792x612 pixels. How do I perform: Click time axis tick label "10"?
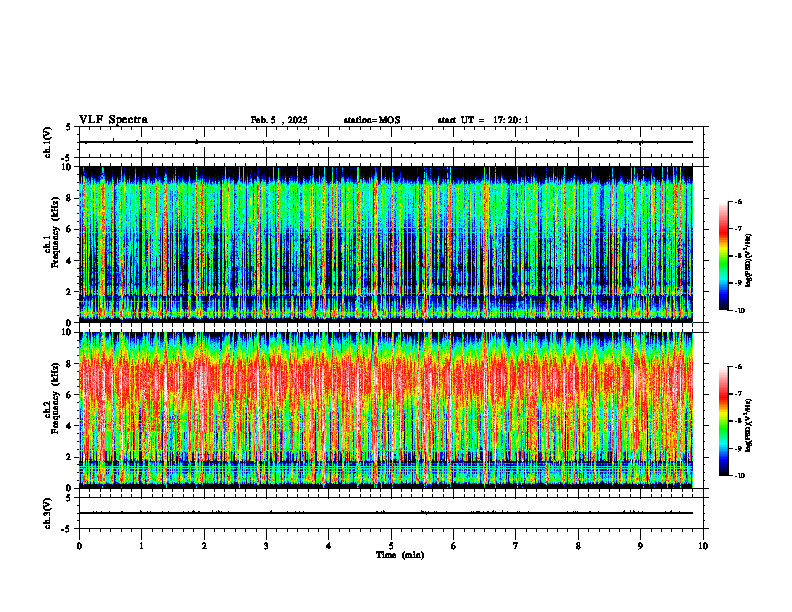(x=703, y=546)
